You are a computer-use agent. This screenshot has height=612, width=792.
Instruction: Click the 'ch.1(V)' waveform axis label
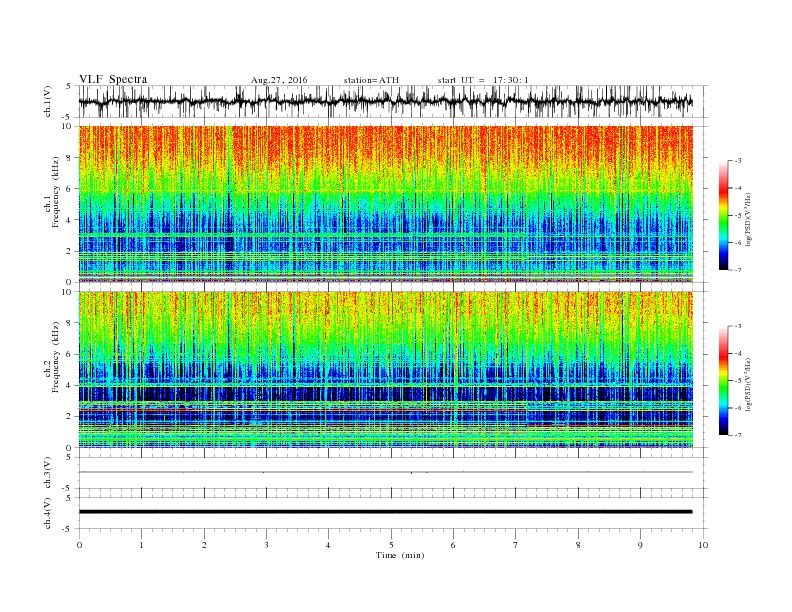(x=47, y=101)
